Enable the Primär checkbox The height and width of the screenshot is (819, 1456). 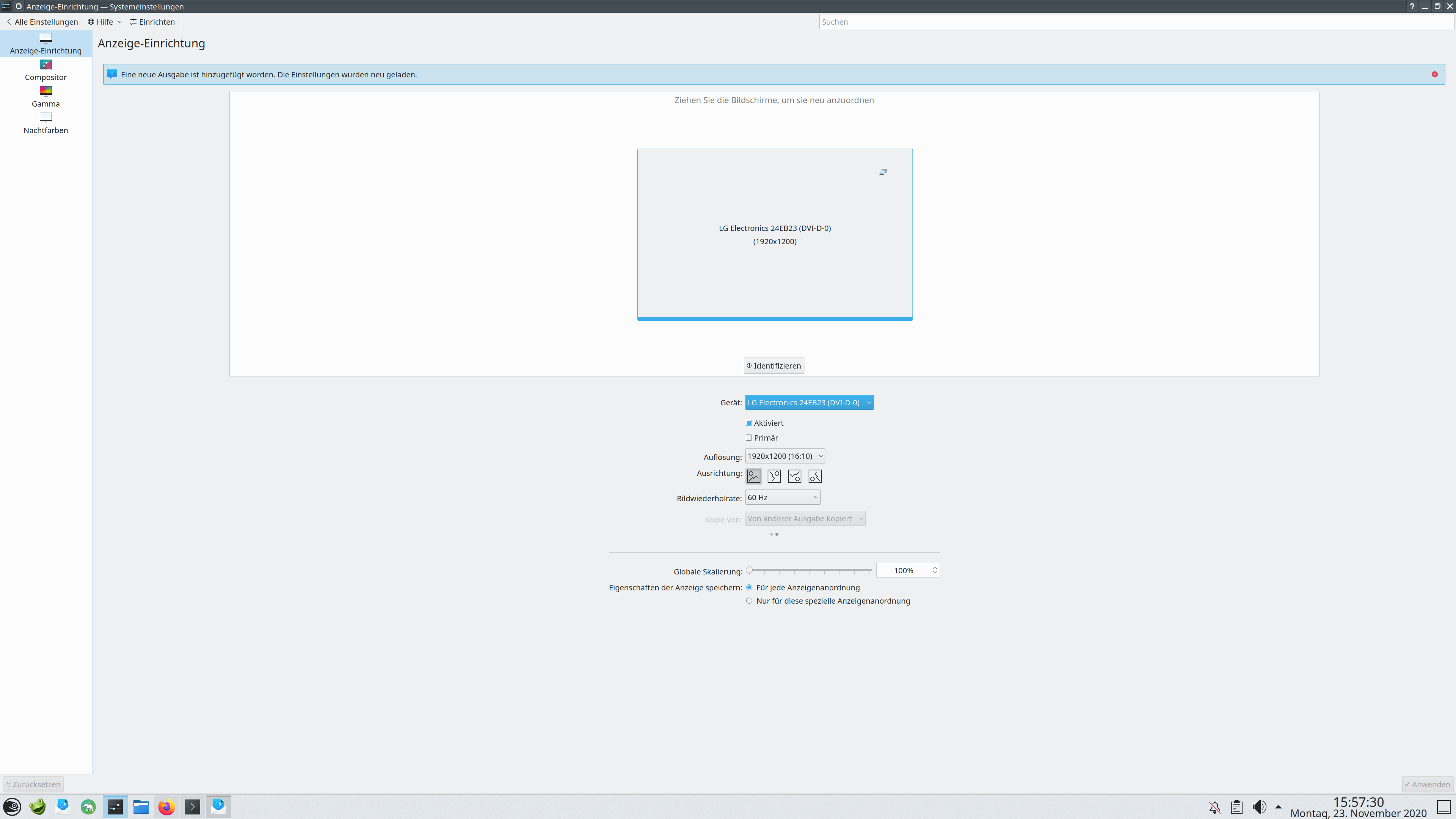click(x=749, y=438)
